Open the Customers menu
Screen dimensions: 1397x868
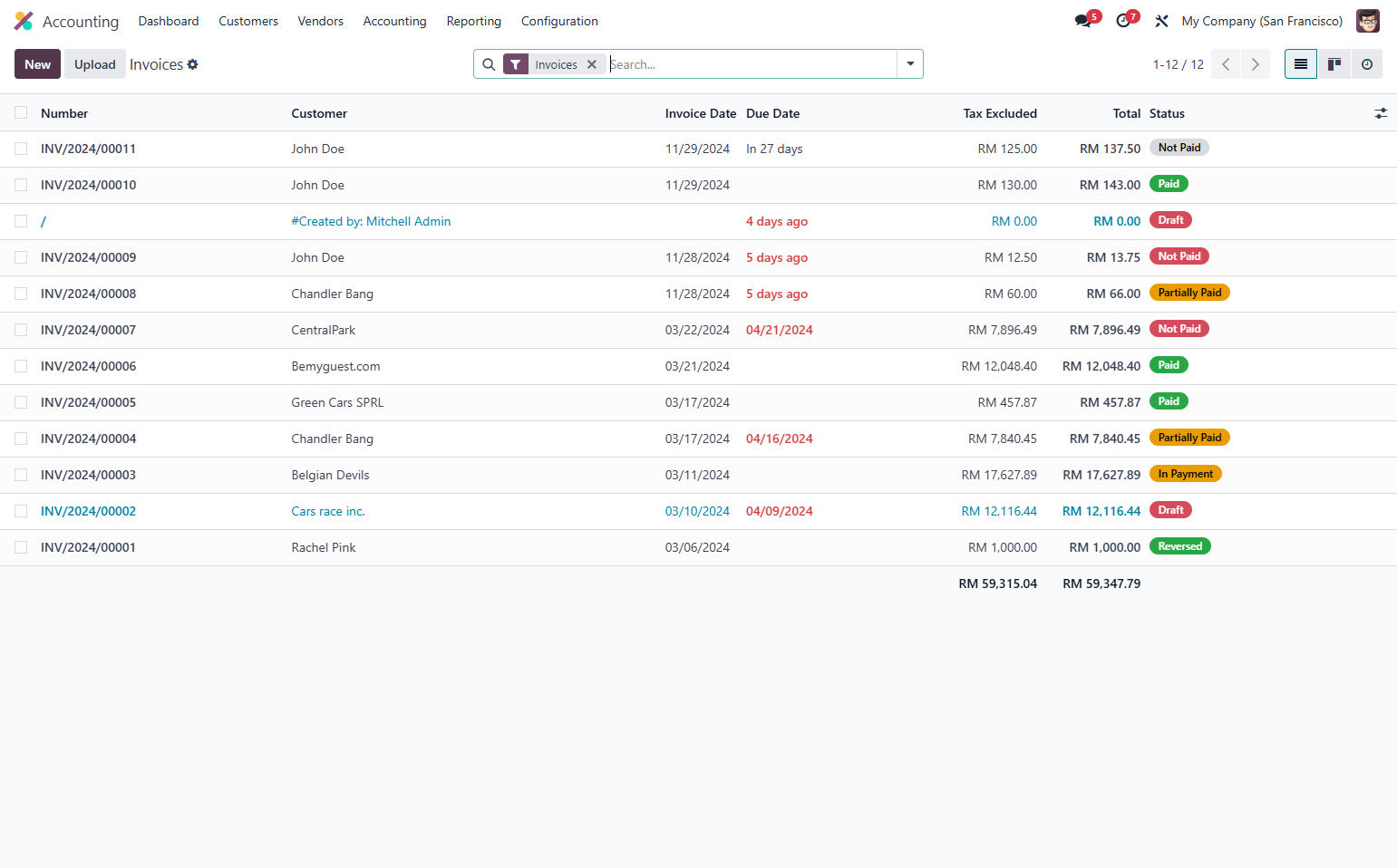pos(248,21)
